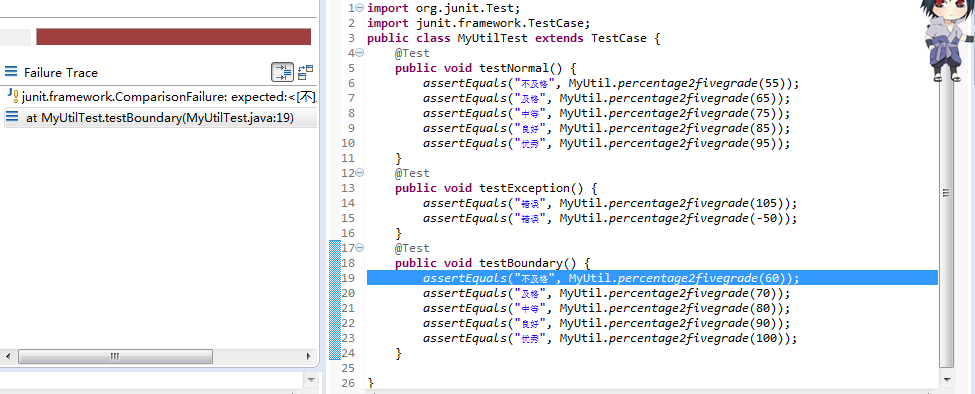Click the @Test annotation on line 12

tap(412, 173)
